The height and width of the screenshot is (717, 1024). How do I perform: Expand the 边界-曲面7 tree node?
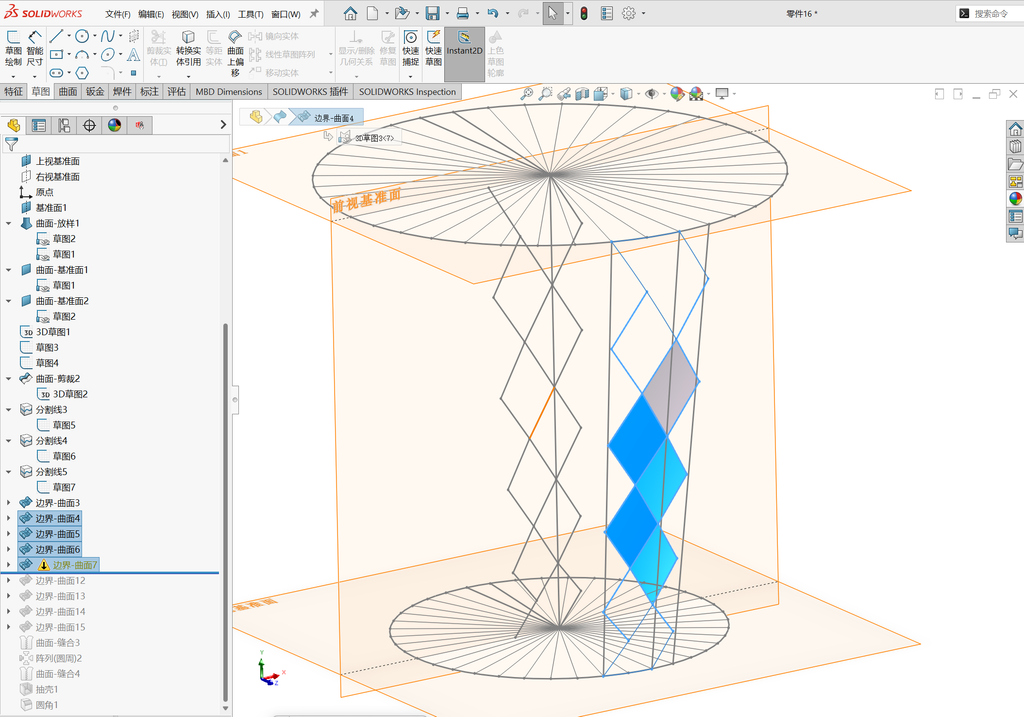coord(8,565)
